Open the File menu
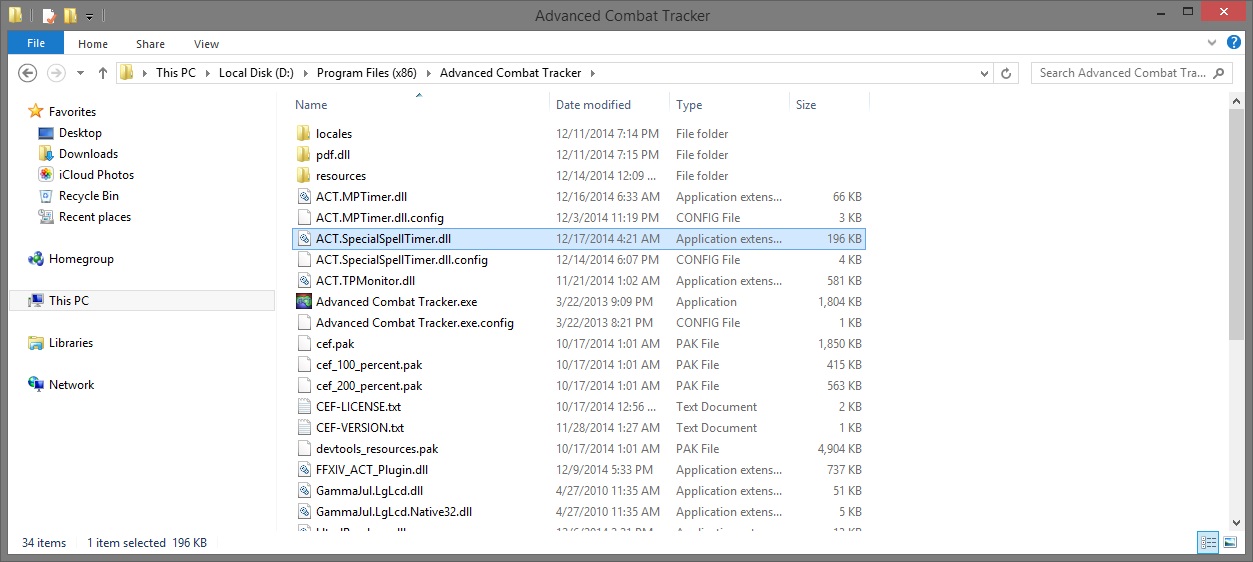 (36, 43)
